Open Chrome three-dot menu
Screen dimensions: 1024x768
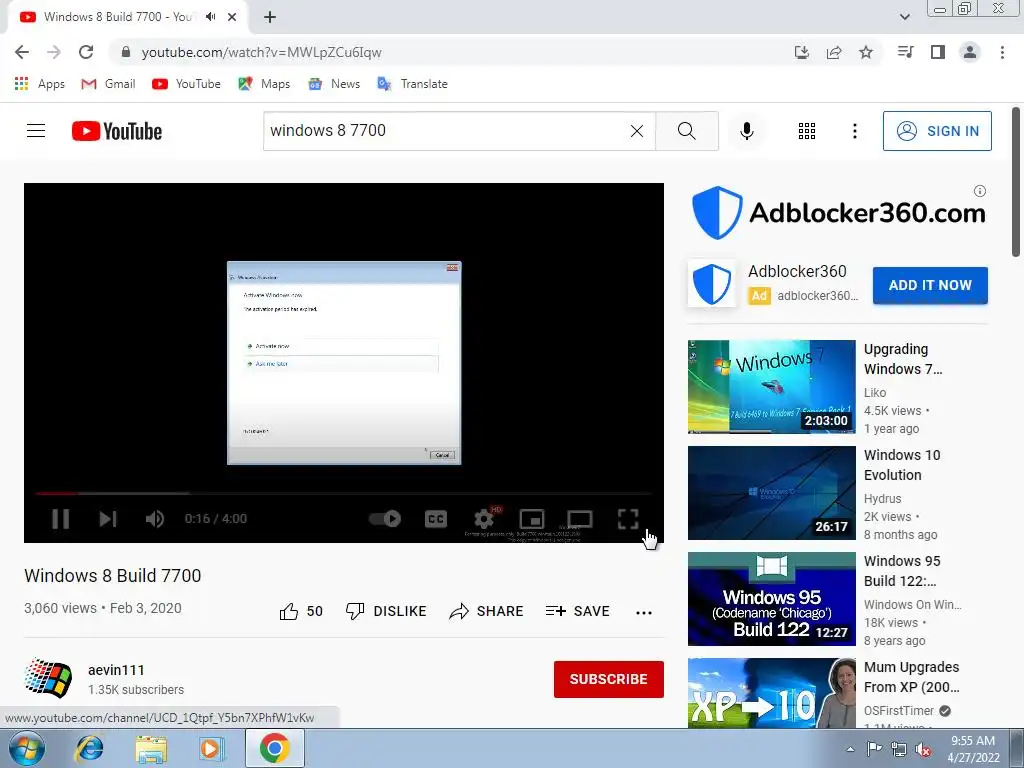[1002, 52]
